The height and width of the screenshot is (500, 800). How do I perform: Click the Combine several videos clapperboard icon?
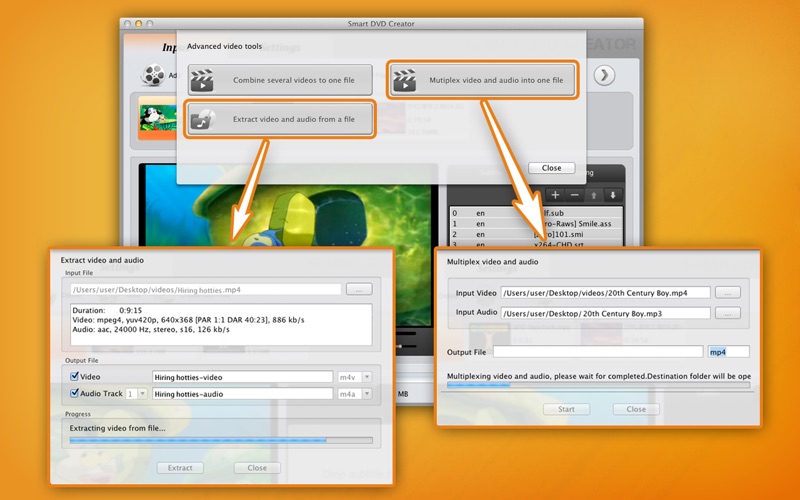pos(204,80)
